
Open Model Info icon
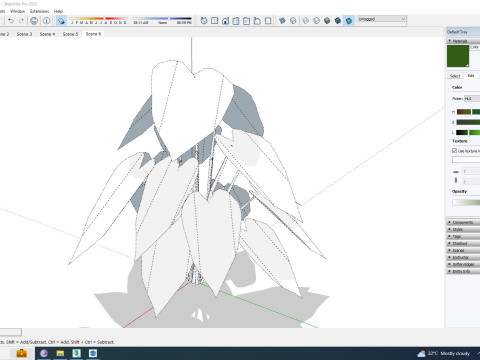tap(47, 21)
